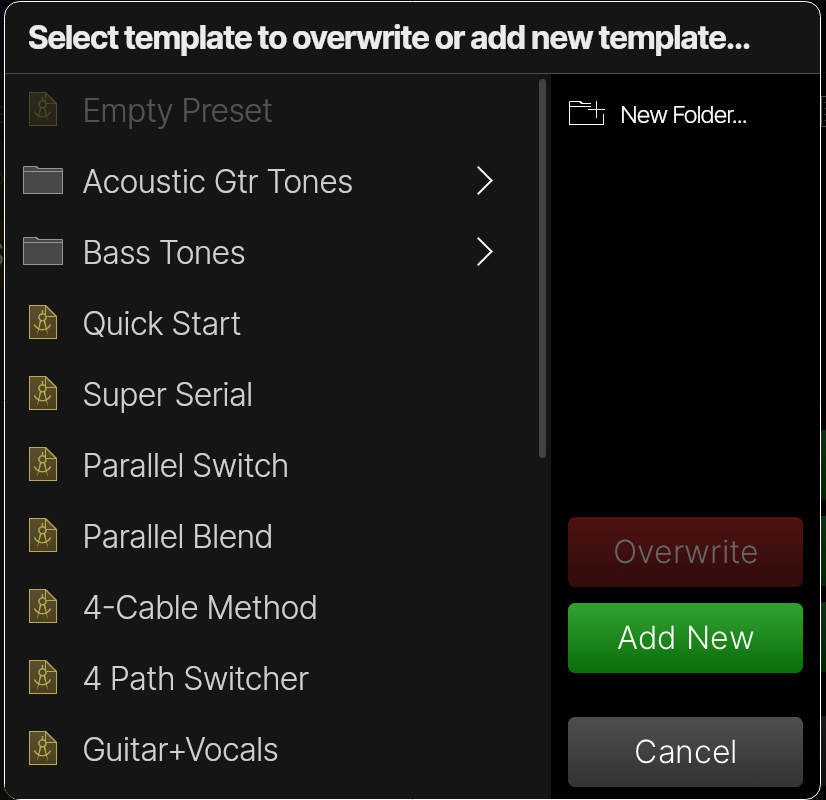
Task: Click the Bass Tones folder icon
Action: tap(43, 252)
